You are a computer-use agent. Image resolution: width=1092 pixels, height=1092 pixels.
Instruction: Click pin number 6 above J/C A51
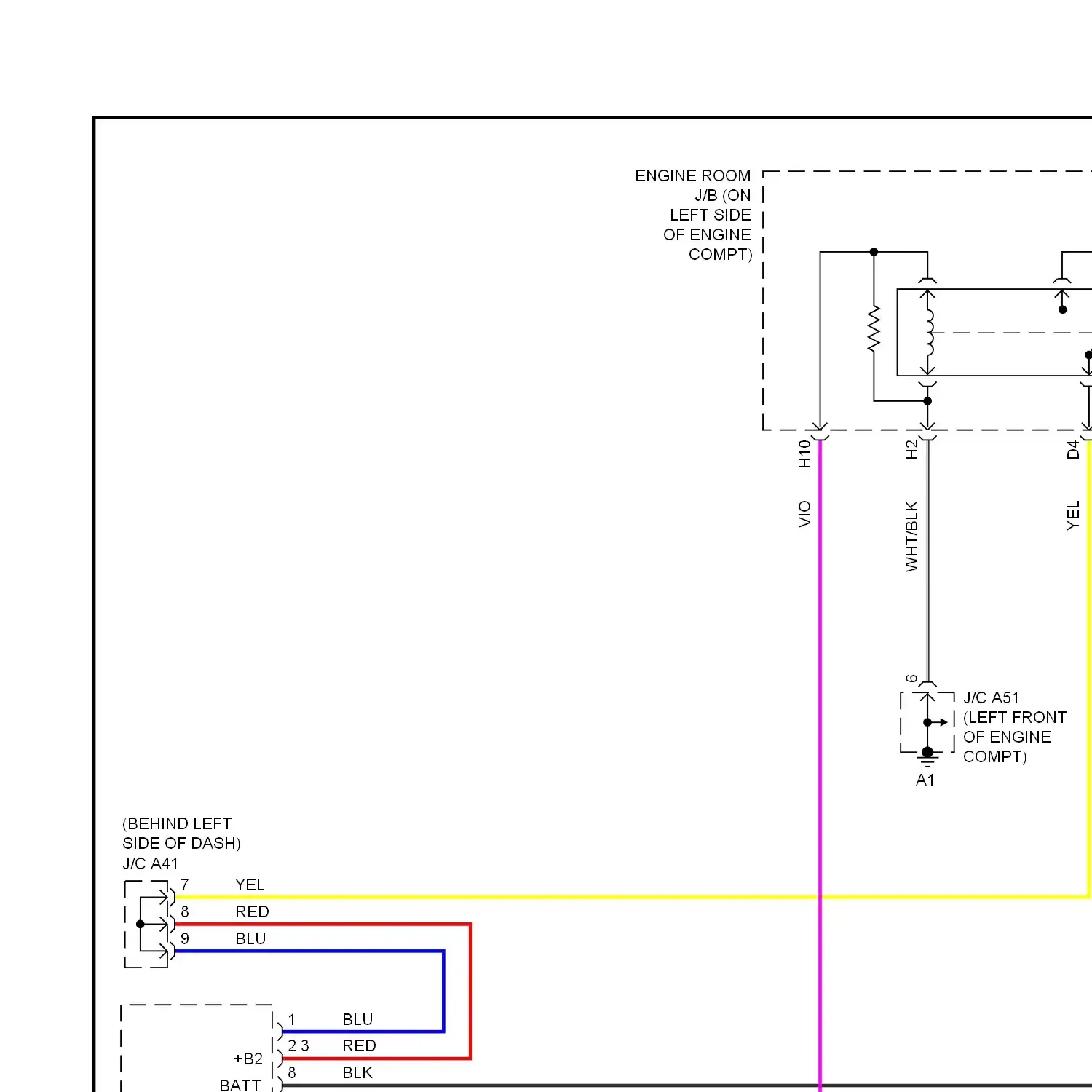coord(911,678)
